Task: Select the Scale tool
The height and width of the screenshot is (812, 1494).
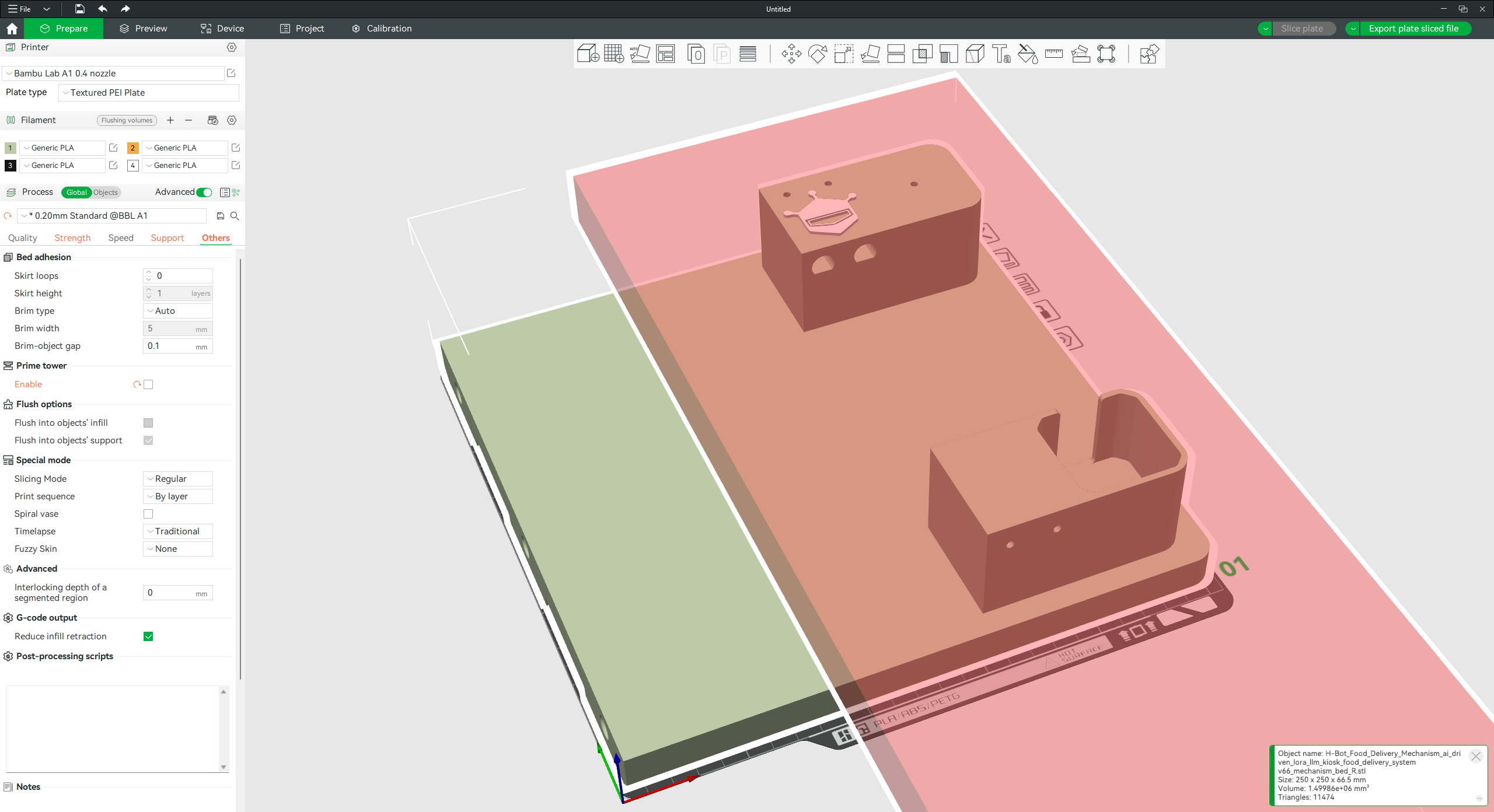Action: pos(843,54)
